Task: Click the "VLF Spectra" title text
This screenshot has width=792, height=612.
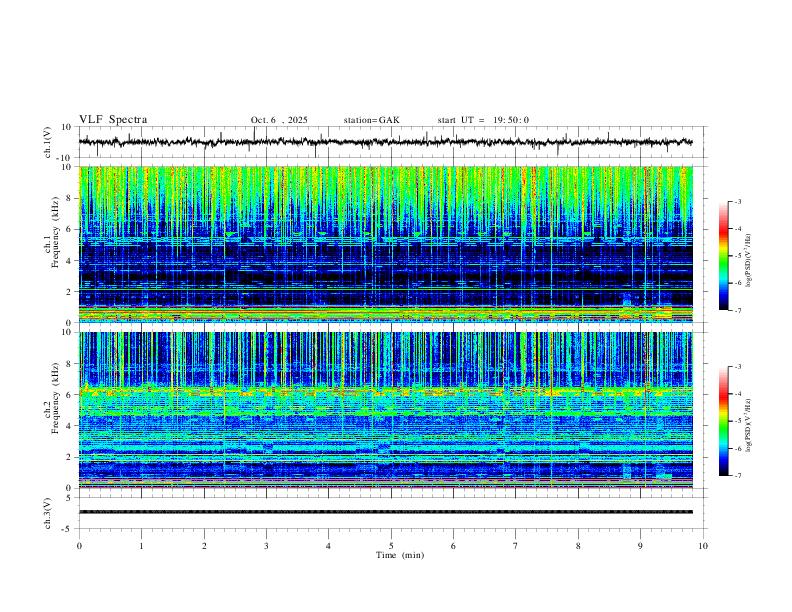Action: tap(113, 120)
